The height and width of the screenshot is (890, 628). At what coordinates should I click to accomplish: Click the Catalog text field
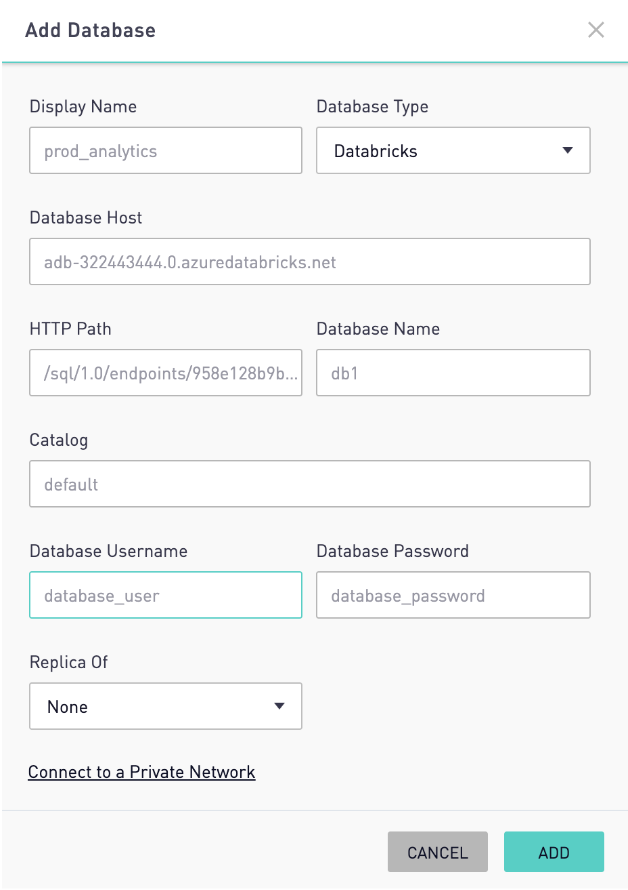pos(310,484)
